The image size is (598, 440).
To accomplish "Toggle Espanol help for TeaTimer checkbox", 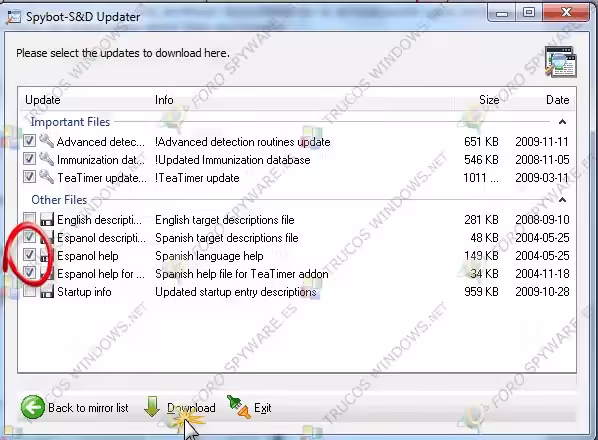I will 29,273.
